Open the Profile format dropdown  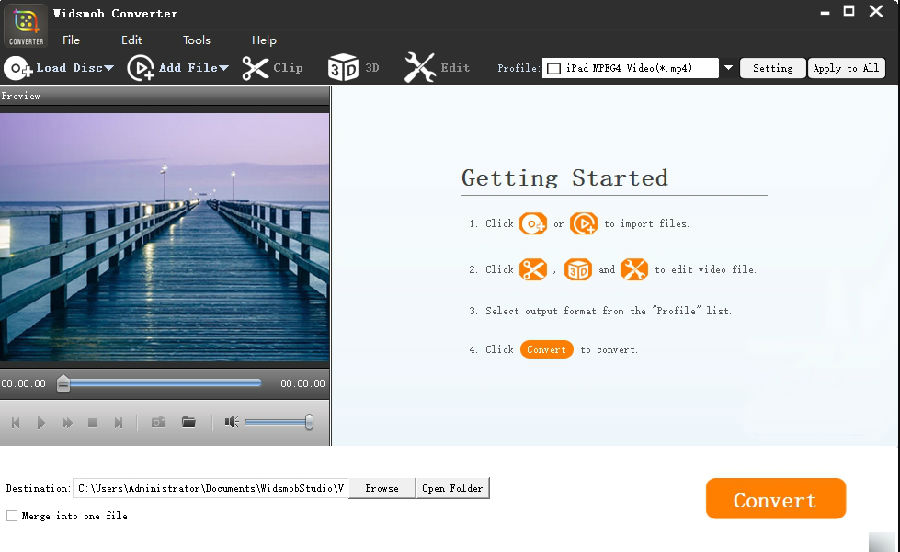(x=728, y=68)
